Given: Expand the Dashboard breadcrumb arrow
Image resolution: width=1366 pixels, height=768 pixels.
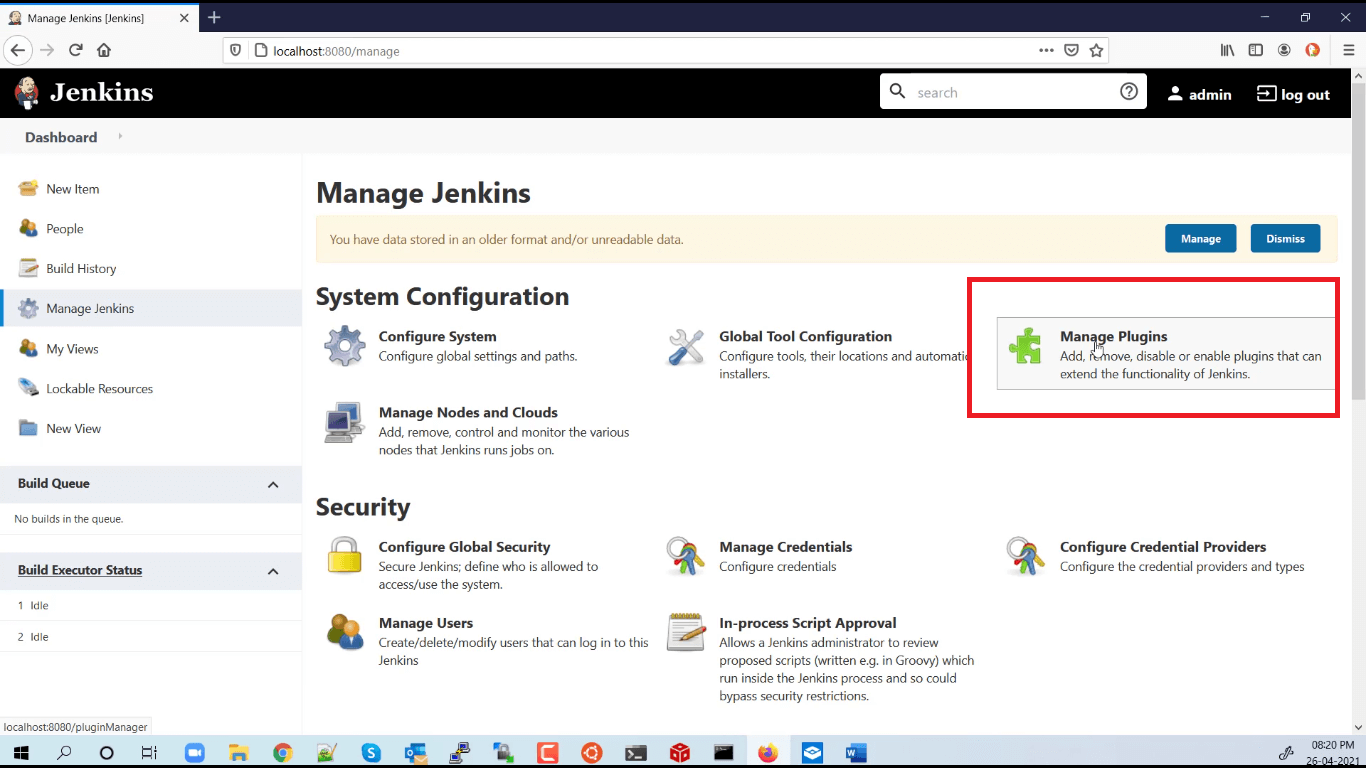Looking at the screenshot, I should [119, 137].
